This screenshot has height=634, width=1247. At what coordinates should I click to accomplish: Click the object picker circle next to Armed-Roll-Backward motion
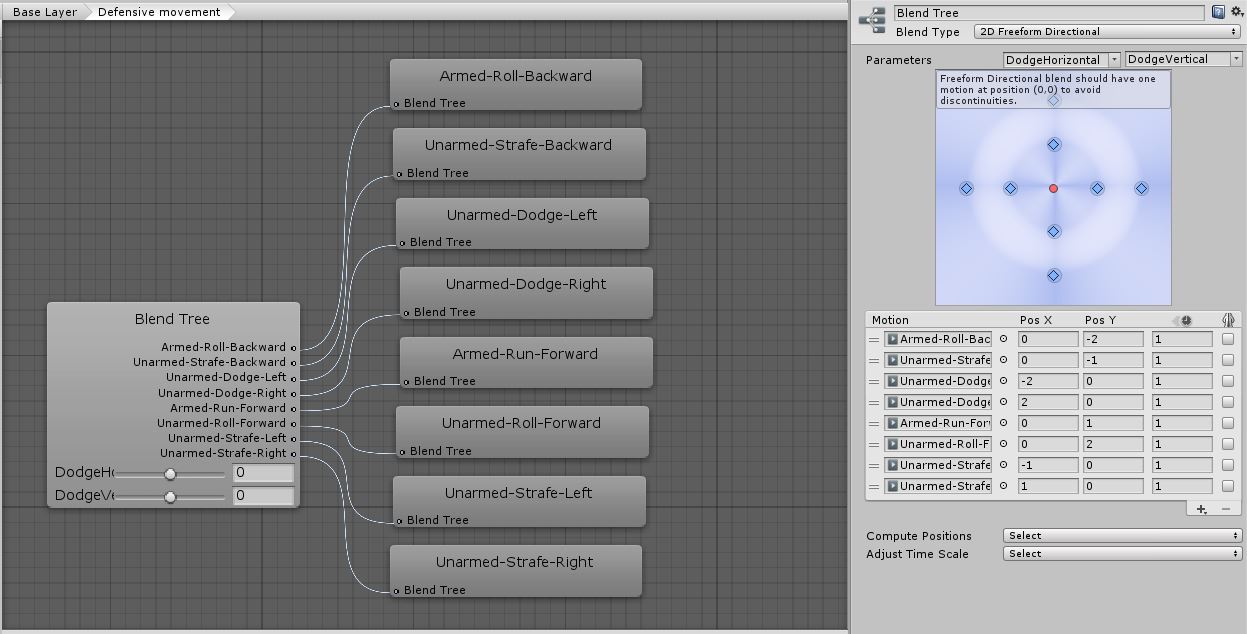(1003, 338)
